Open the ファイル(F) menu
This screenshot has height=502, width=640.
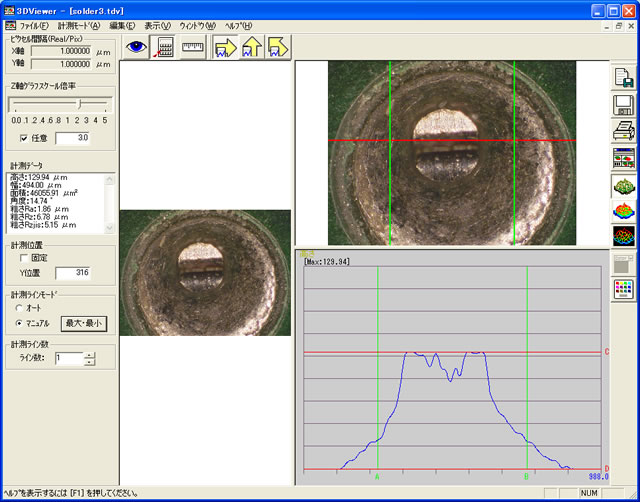[x=34, y=24]
